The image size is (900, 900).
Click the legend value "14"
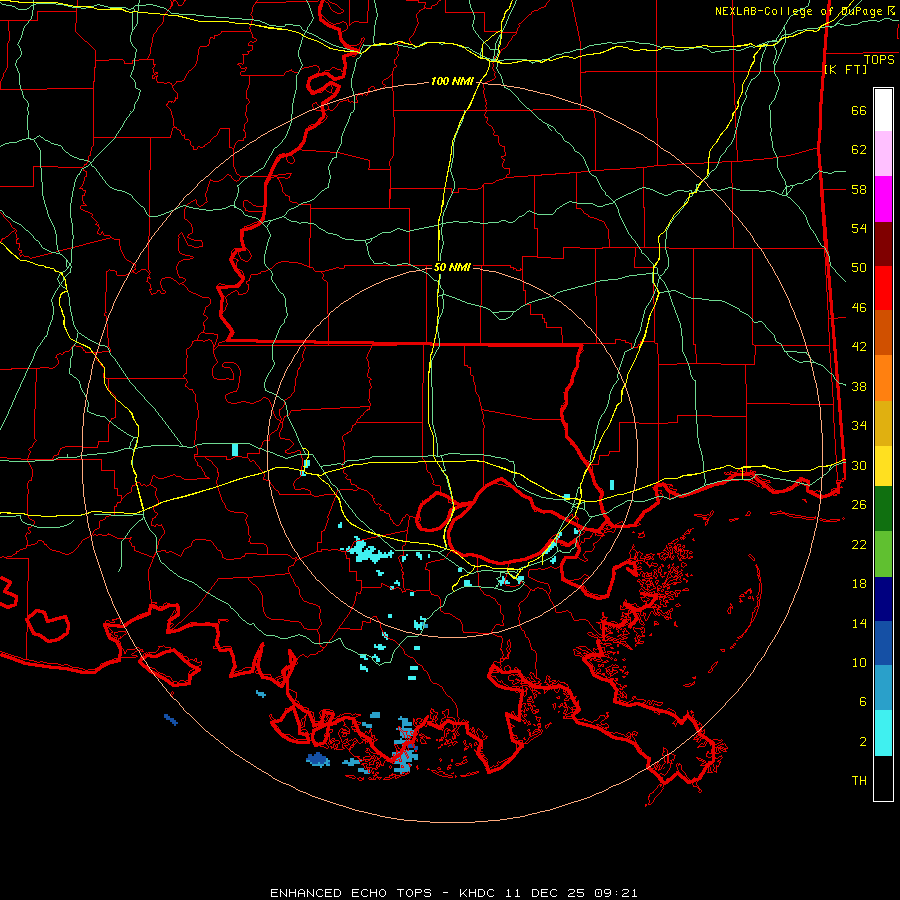coord(859,623)
